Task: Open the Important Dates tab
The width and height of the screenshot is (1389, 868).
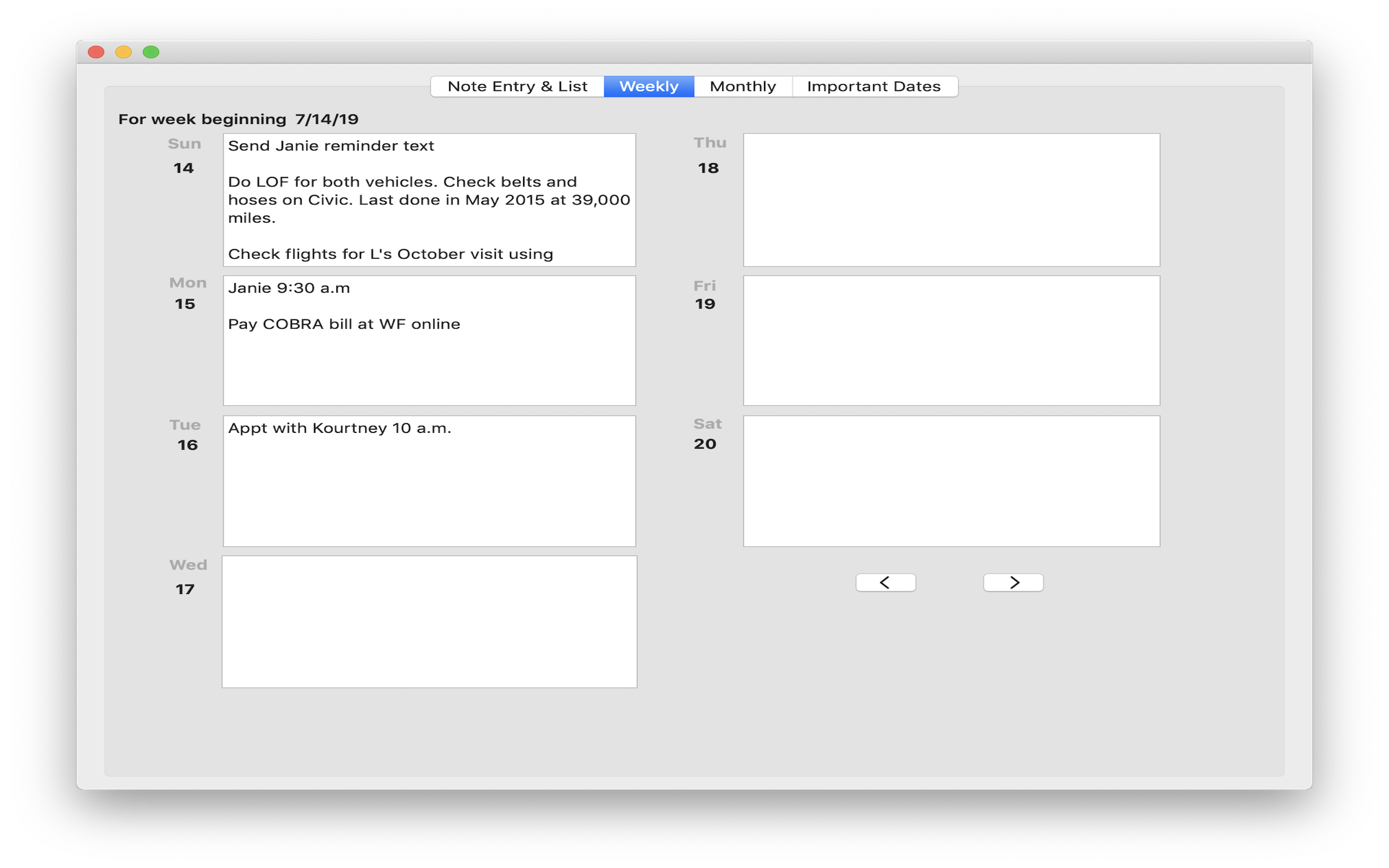Action: pyautogui.click(x=874, y=87)
